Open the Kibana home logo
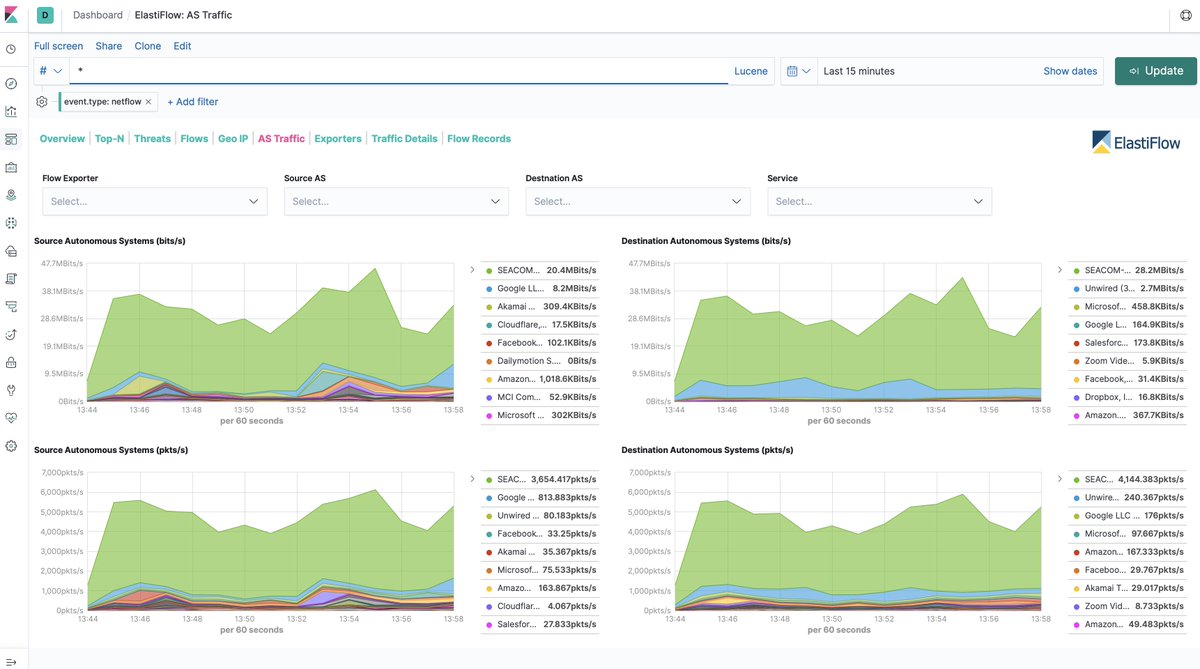The height and width of the screenshot is (669, 1200). [x=12, y=15]
